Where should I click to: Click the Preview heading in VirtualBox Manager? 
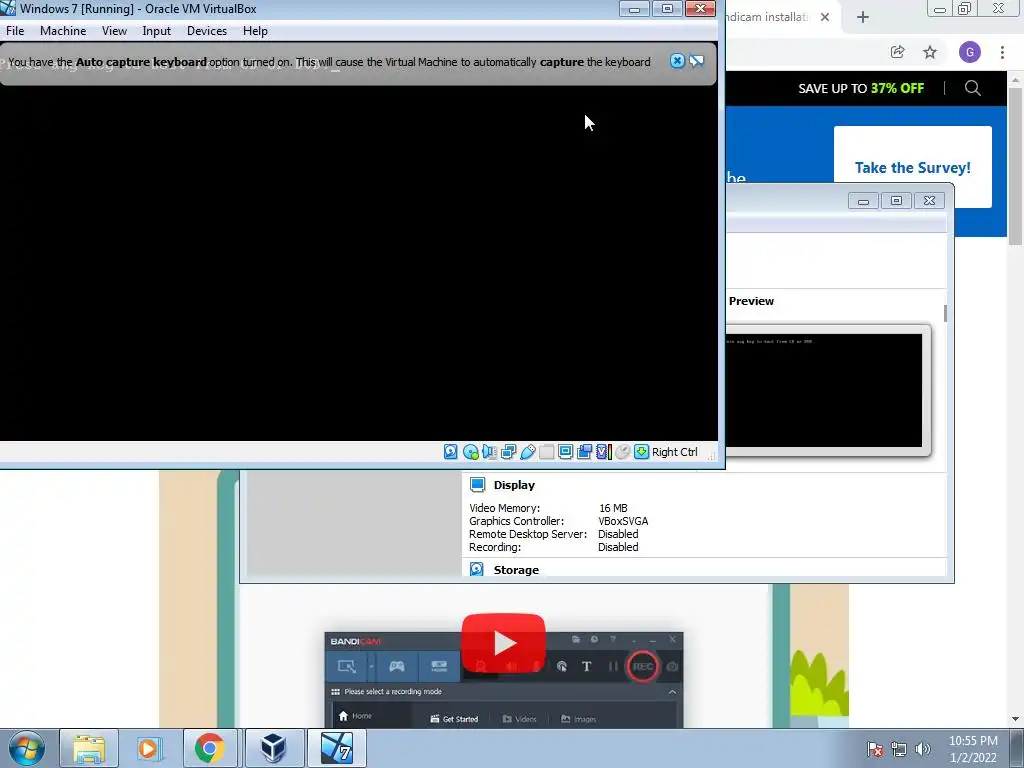point(751,301)
